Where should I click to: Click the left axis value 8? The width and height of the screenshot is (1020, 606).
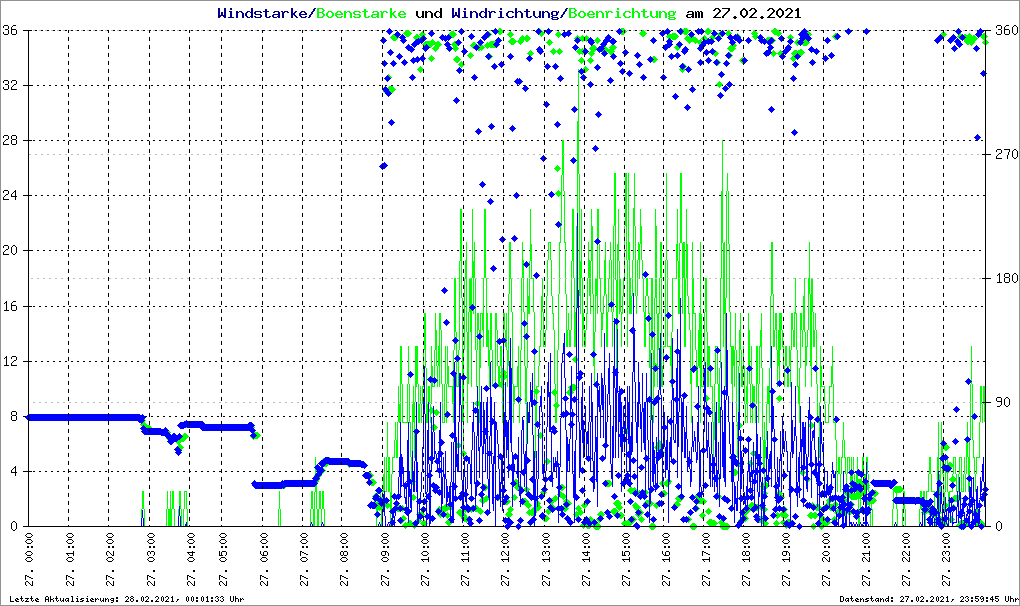click(15, 416)
